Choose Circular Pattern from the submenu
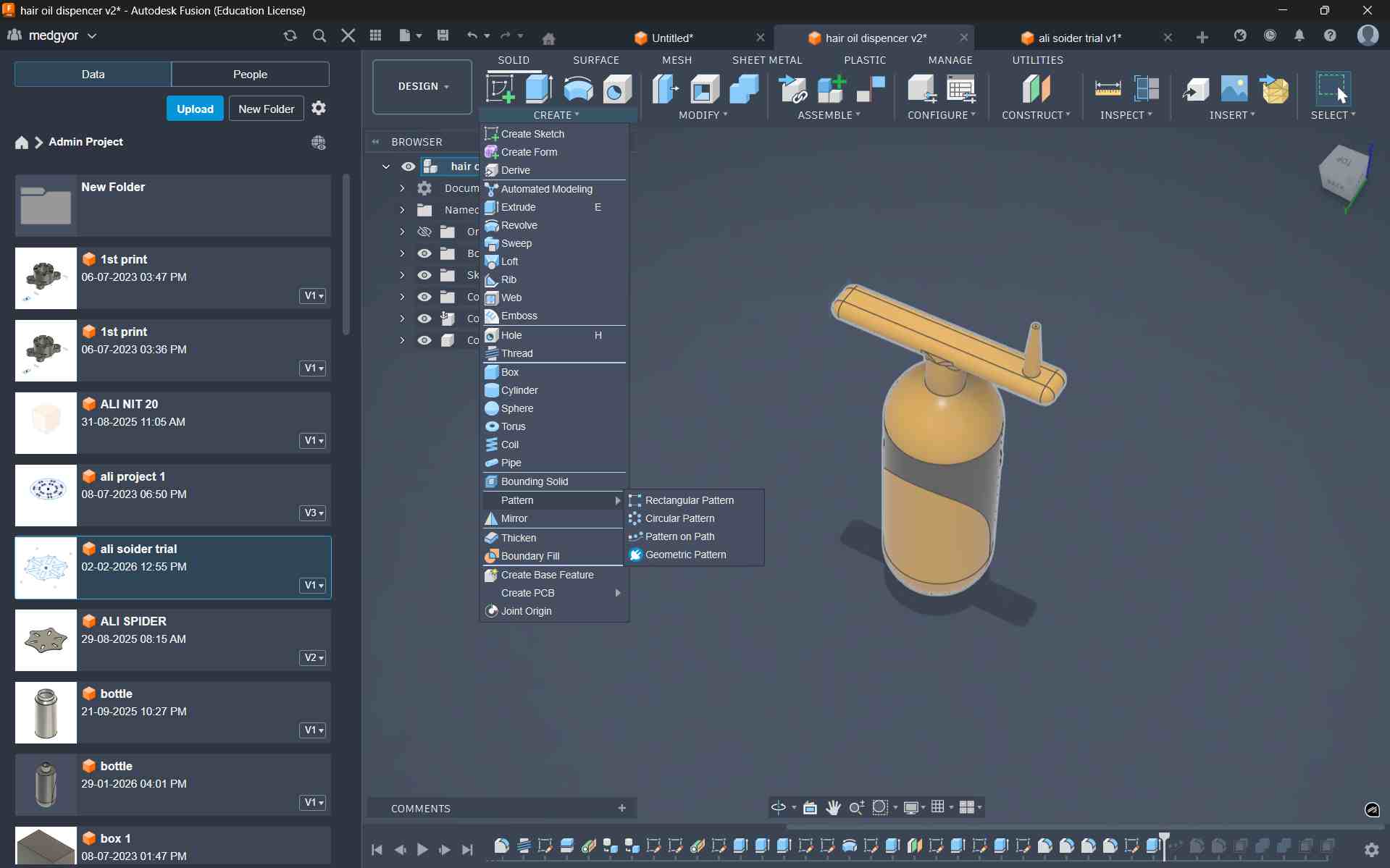 tap(679, 518)
